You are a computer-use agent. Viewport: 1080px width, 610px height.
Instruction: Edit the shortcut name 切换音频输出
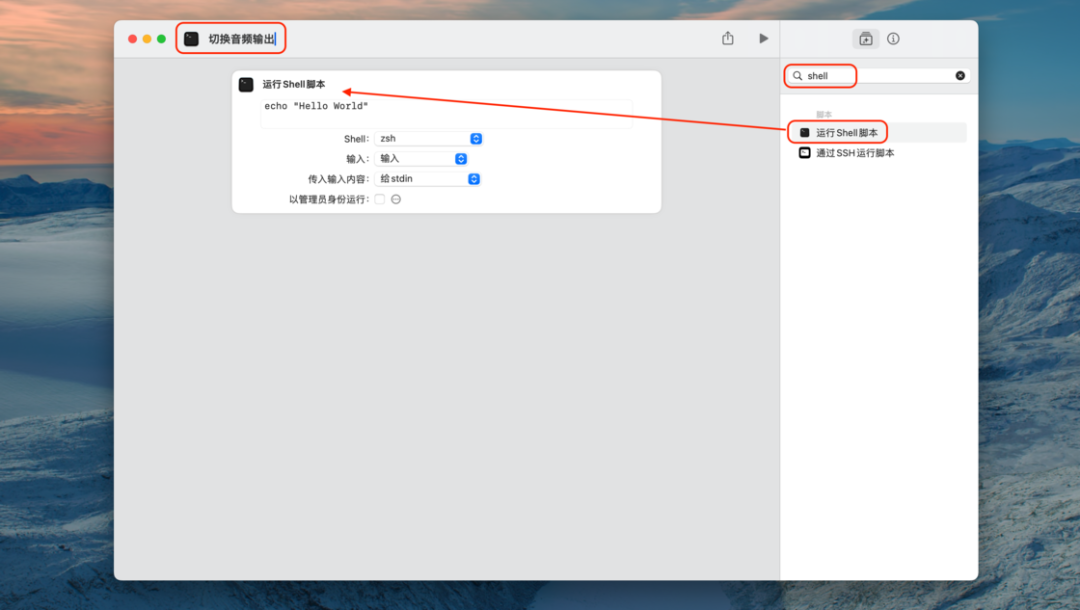242,39
